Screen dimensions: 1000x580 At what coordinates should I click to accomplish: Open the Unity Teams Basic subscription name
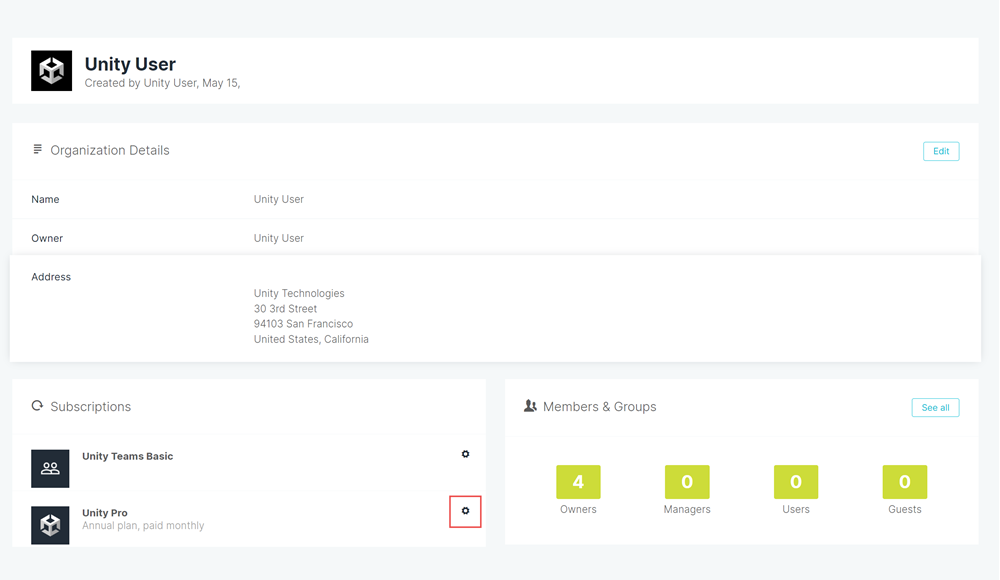(127, 456)
